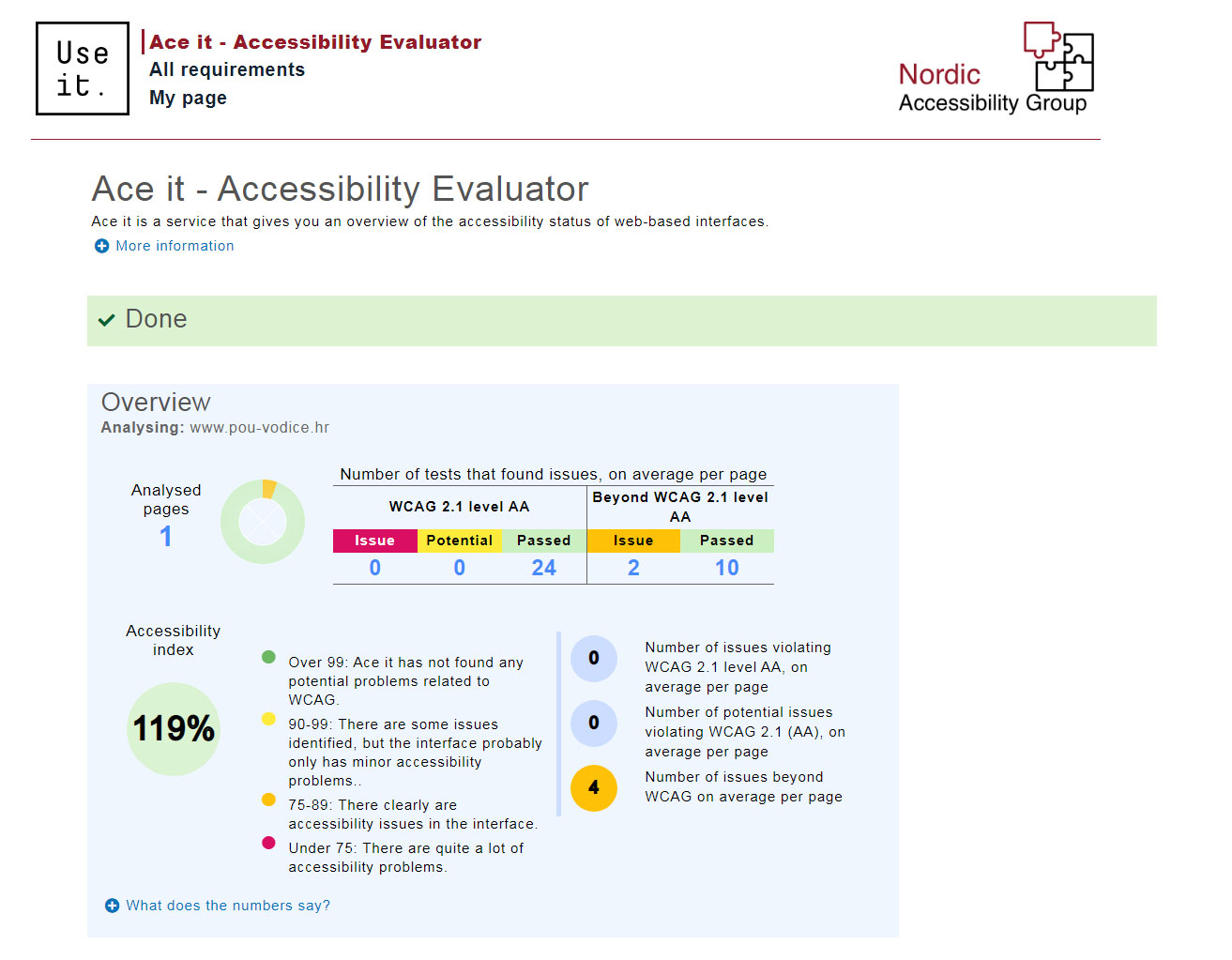
Task: Click the Nordic Accessibility Group logo
Action: (x=996, y=69)
